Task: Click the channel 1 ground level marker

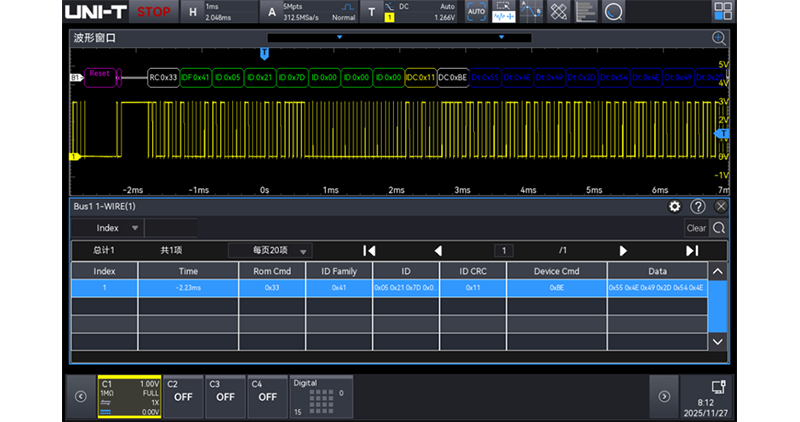Action: tap(75, 157)
